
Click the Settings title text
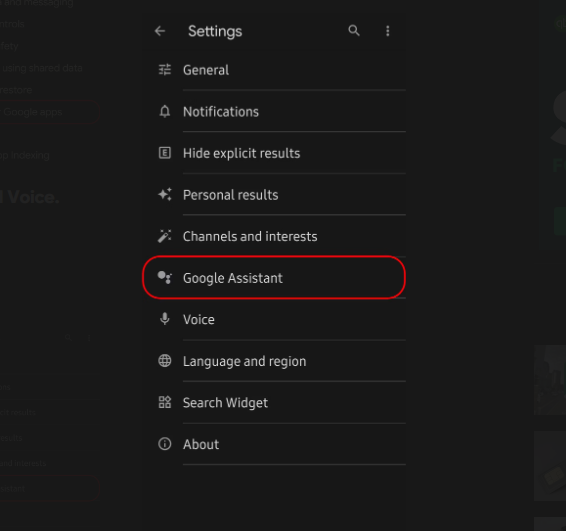215,31
